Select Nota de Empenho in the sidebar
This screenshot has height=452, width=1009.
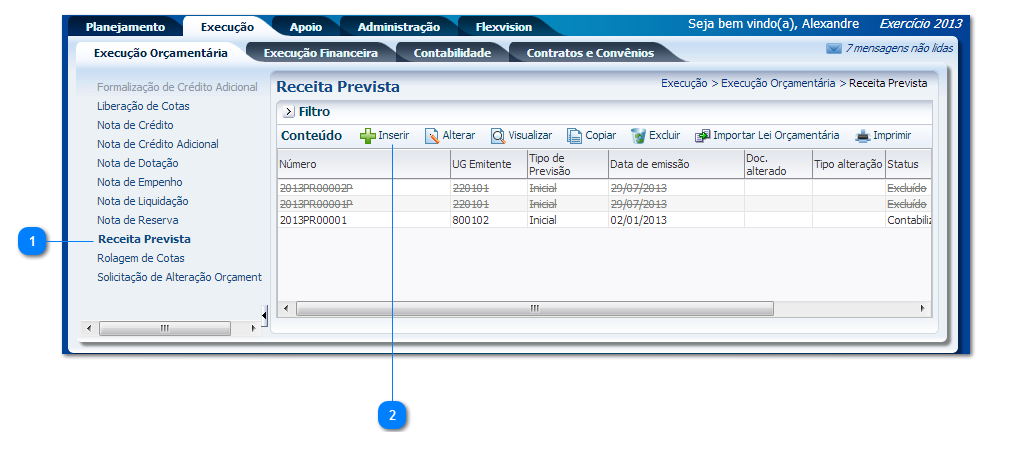coord(140,182)
